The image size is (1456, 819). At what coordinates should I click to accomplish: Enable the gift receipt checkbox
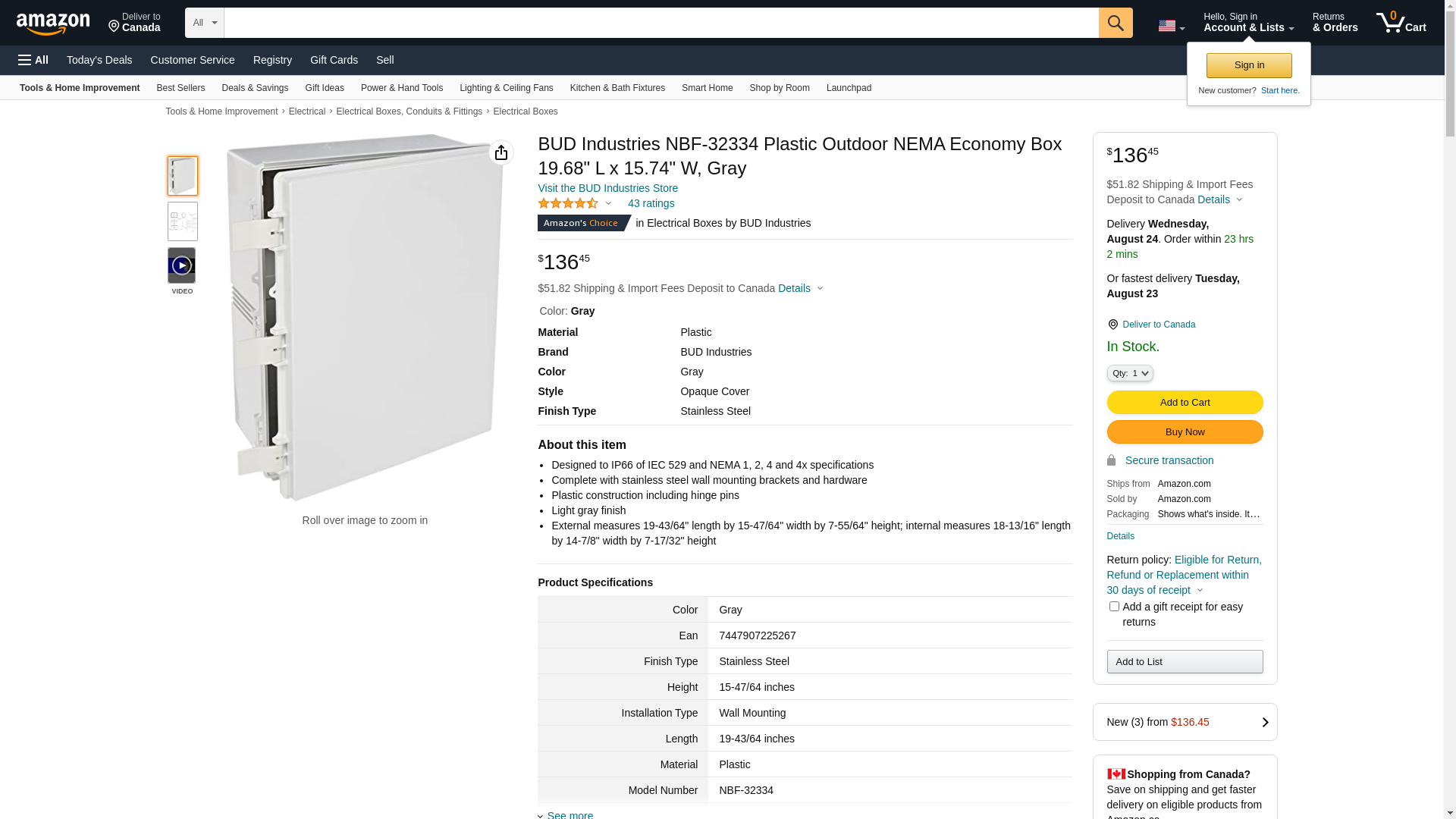[1114, 607]
